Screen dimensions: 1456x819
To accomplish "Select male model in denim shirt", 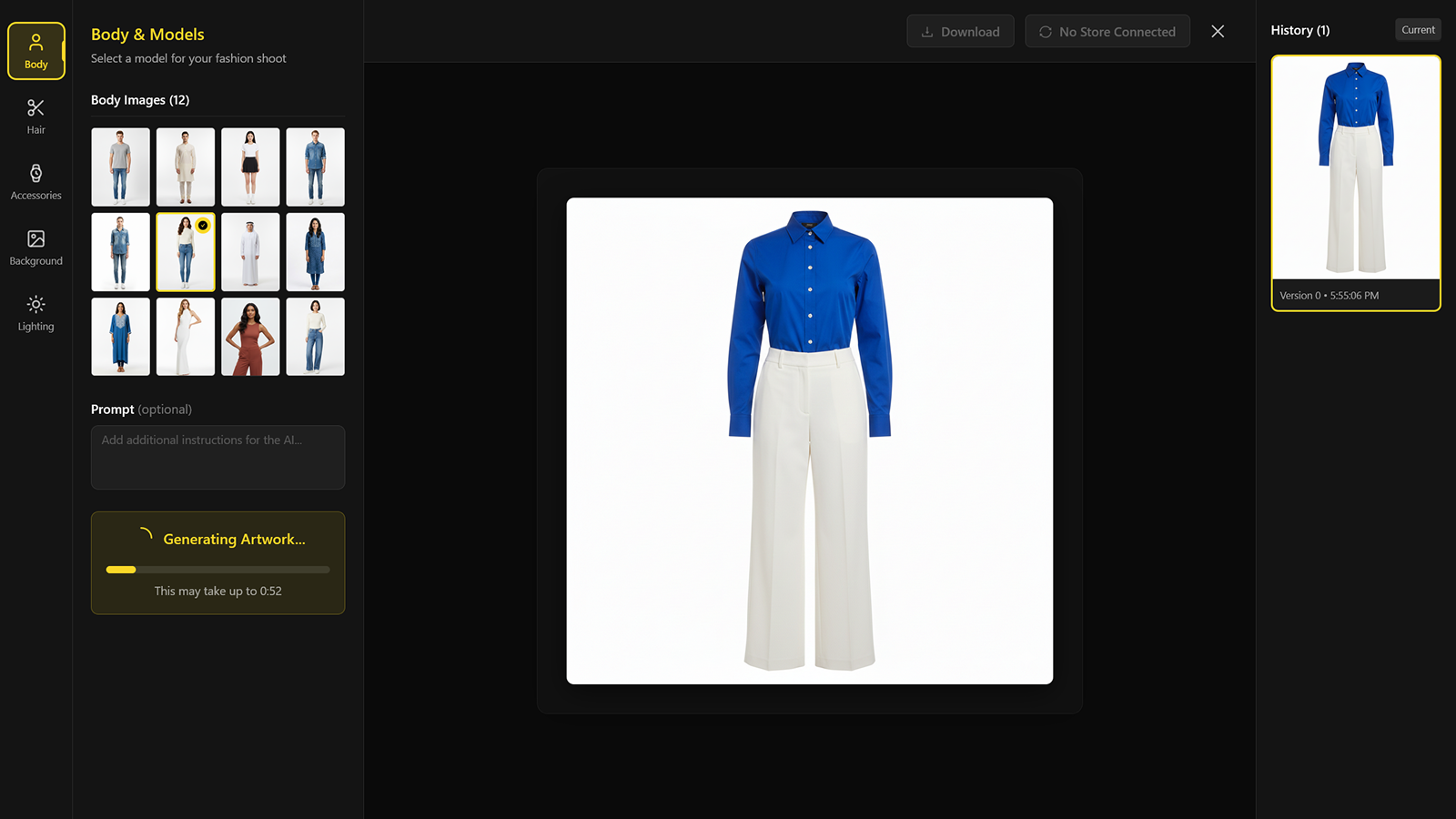I will pos(316,167).
